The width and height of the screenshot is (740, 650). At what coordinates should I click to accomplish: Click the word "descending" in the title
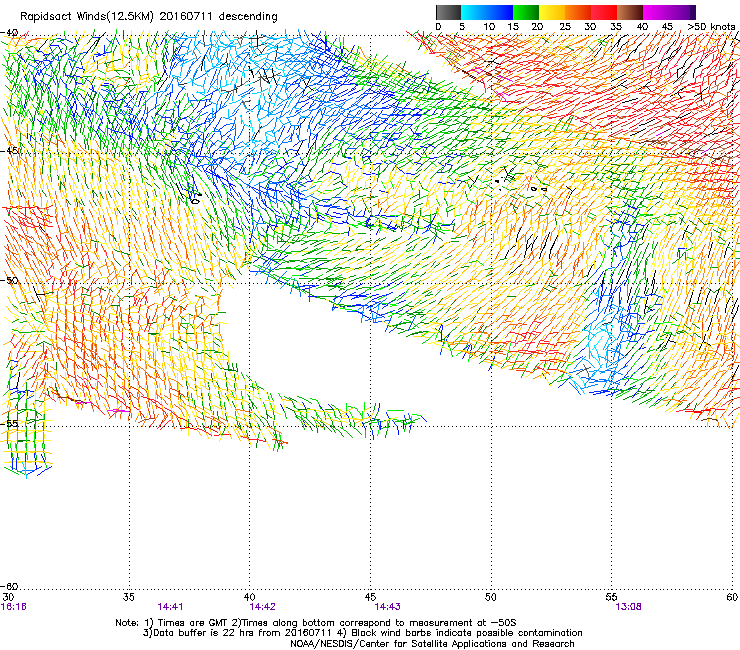(x=248, y=16)
